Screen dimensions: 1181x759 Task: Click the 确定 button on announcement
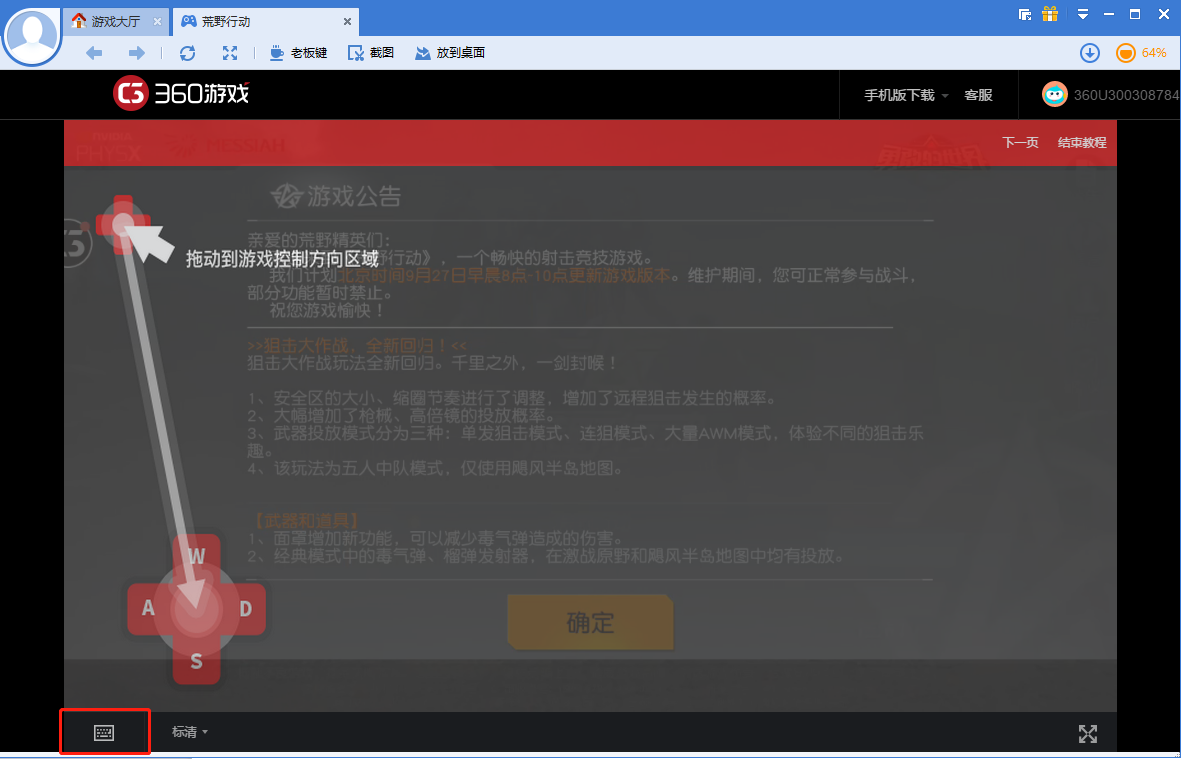coord(590,622)
